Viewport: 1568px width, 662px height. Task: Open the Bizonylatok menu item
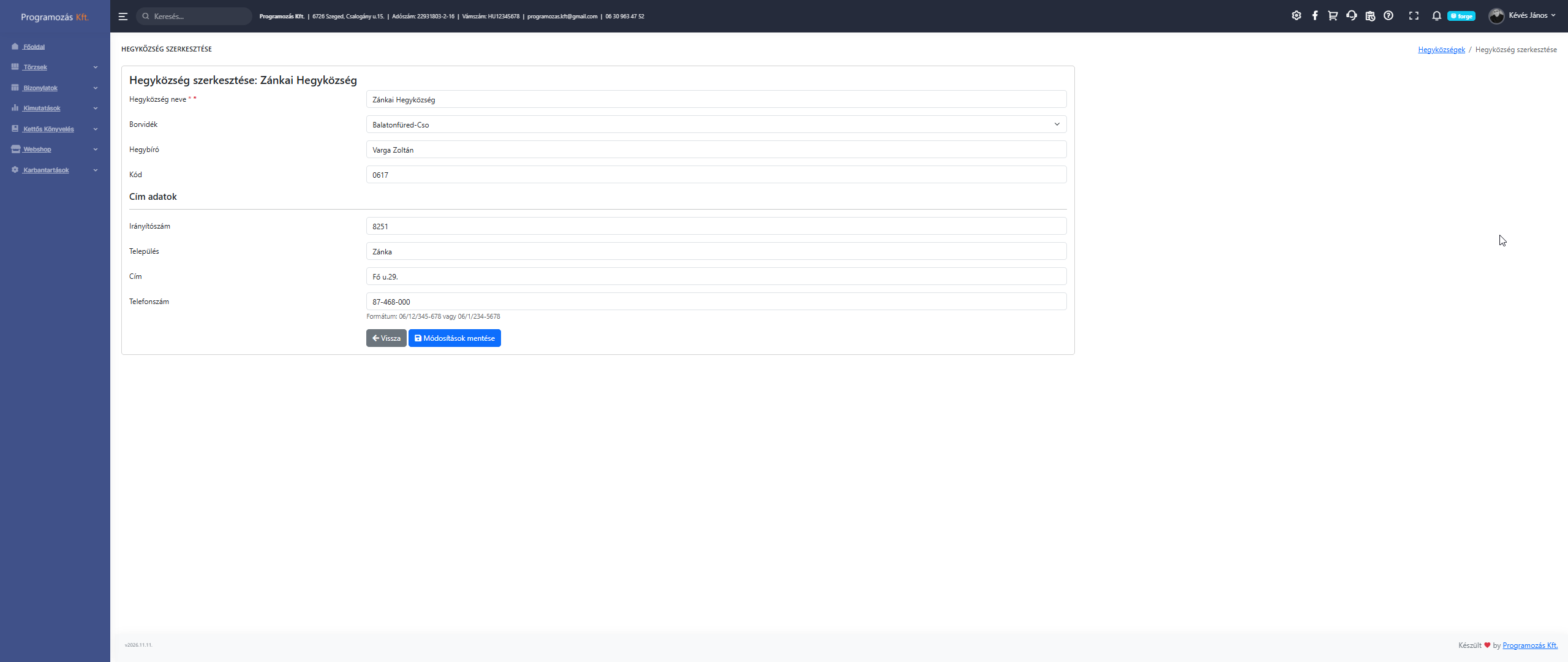(x=40, y=88)
